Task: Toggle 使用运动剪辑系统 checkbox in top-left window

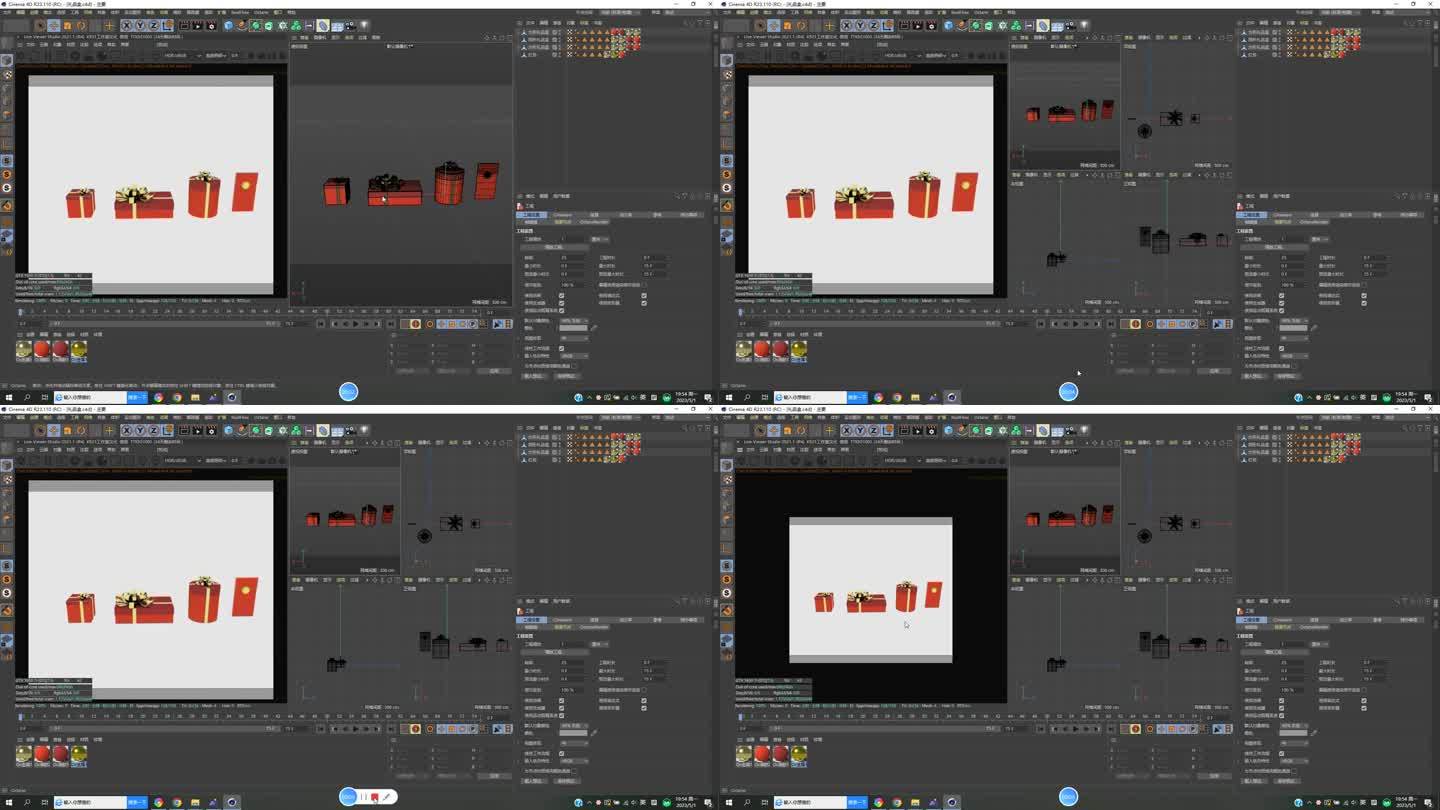Action: pyautogui.click(x=561, y=310)
